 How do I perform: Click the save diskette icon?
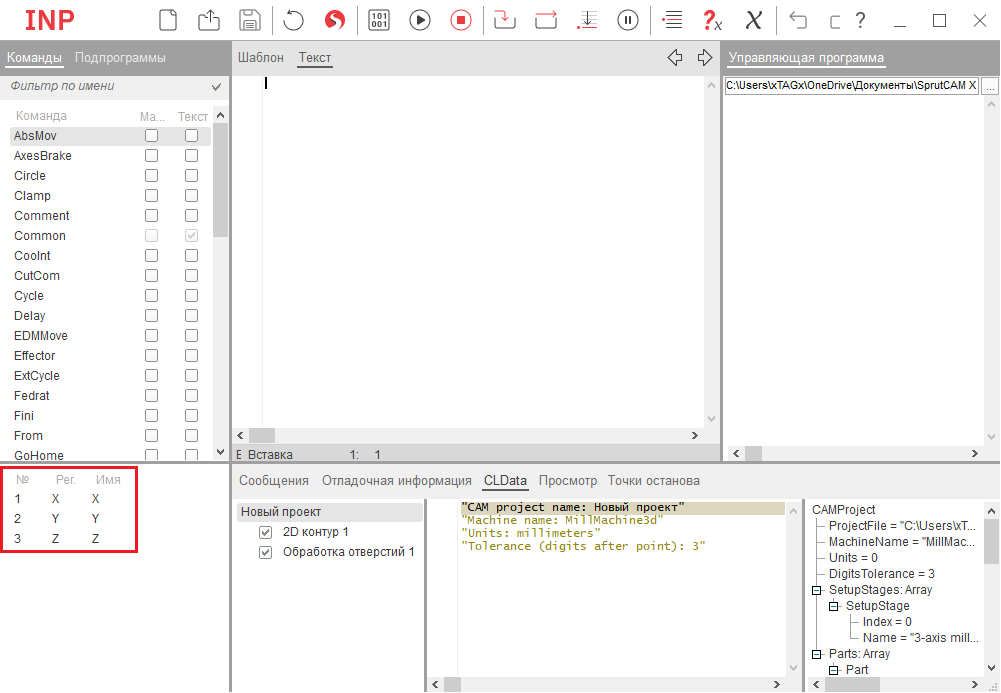(x=250, y=20)
